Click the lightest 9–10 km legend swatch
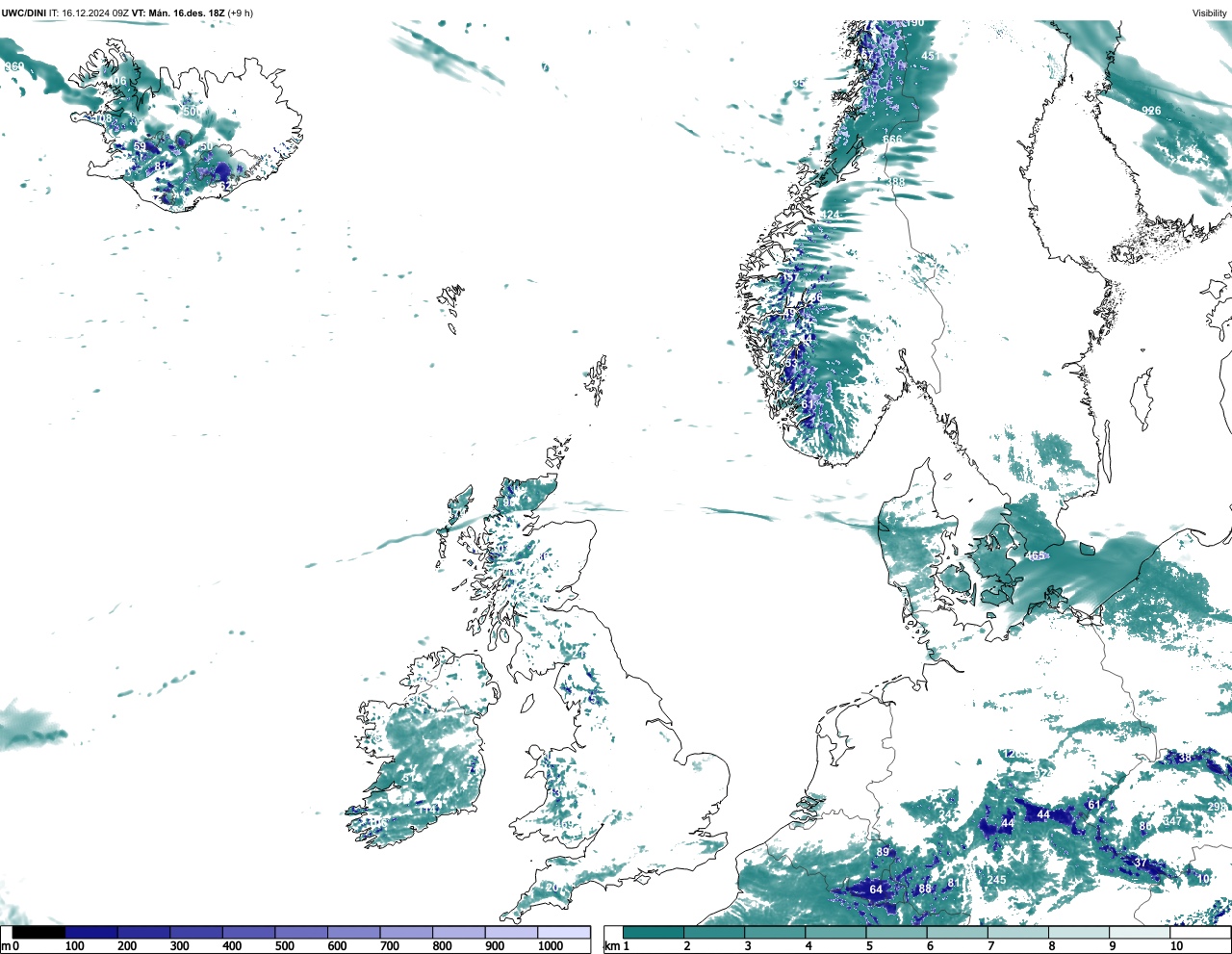The image size is (1232, 954). (1140, 932)
